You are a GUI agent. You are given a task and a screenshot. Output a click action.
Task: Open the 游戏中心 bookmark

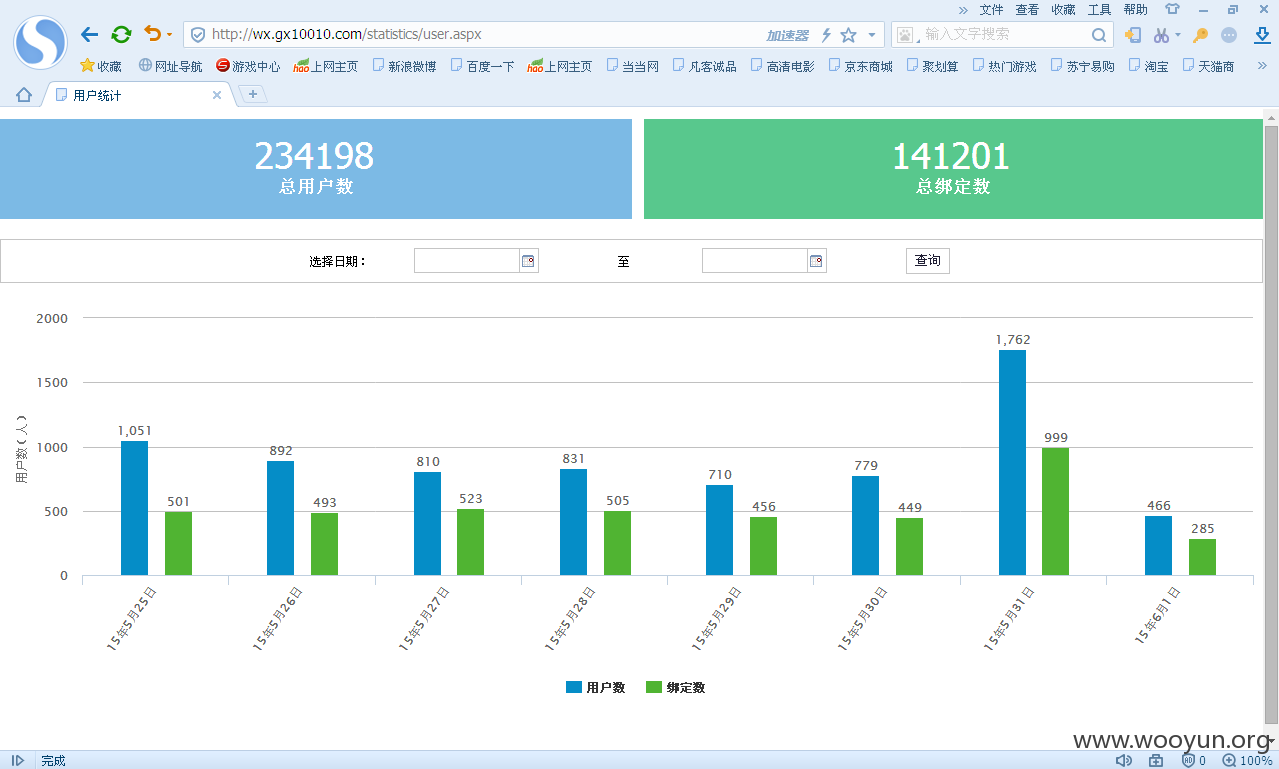pos(248,66)
